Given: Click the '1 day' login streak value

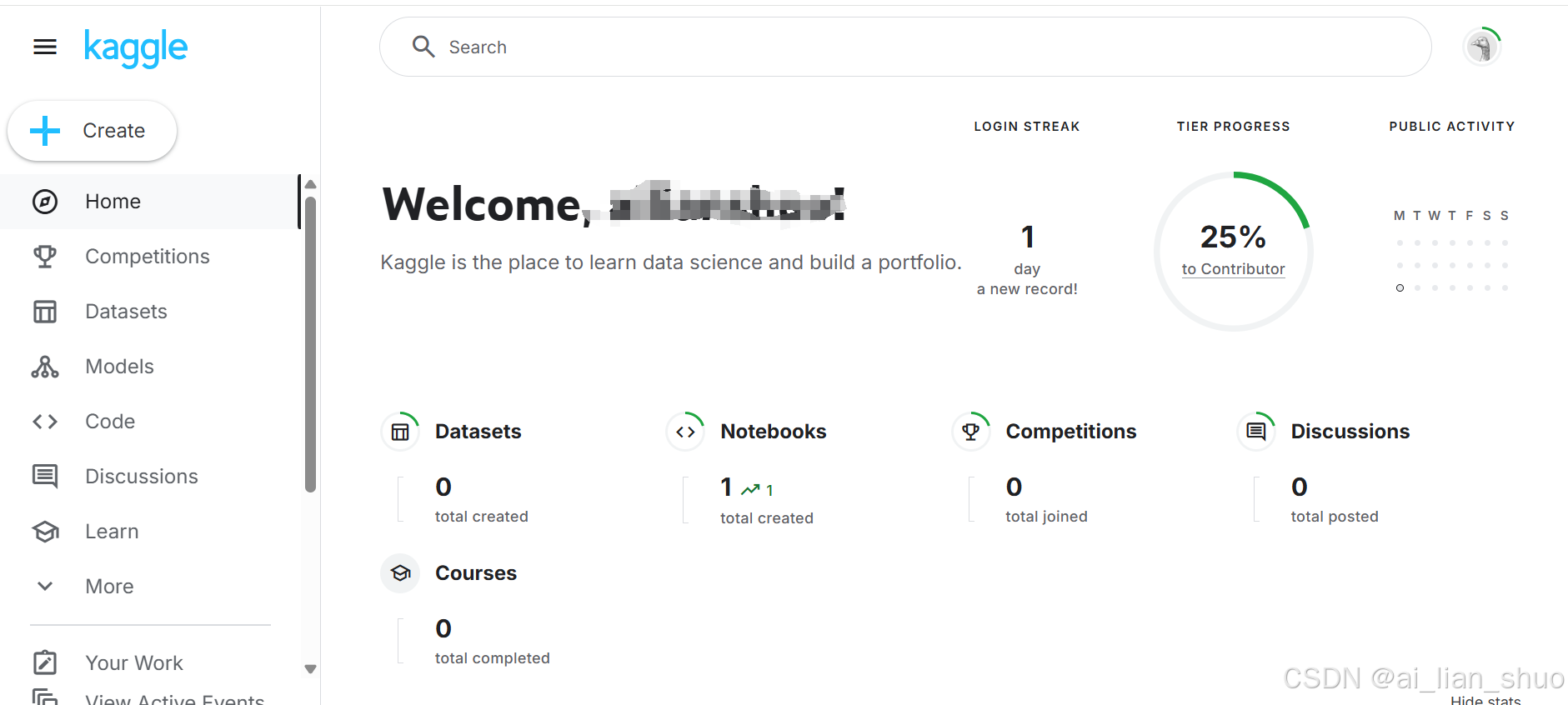Looking at the screenshot, I should coord(1027,249).
